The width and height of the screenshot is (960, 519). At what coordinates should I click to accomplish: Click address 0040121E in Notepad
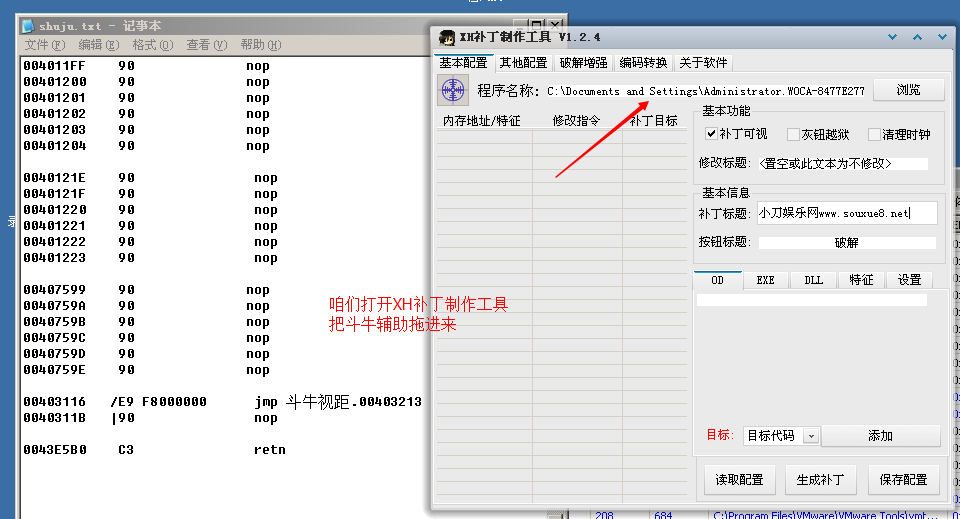54,177
